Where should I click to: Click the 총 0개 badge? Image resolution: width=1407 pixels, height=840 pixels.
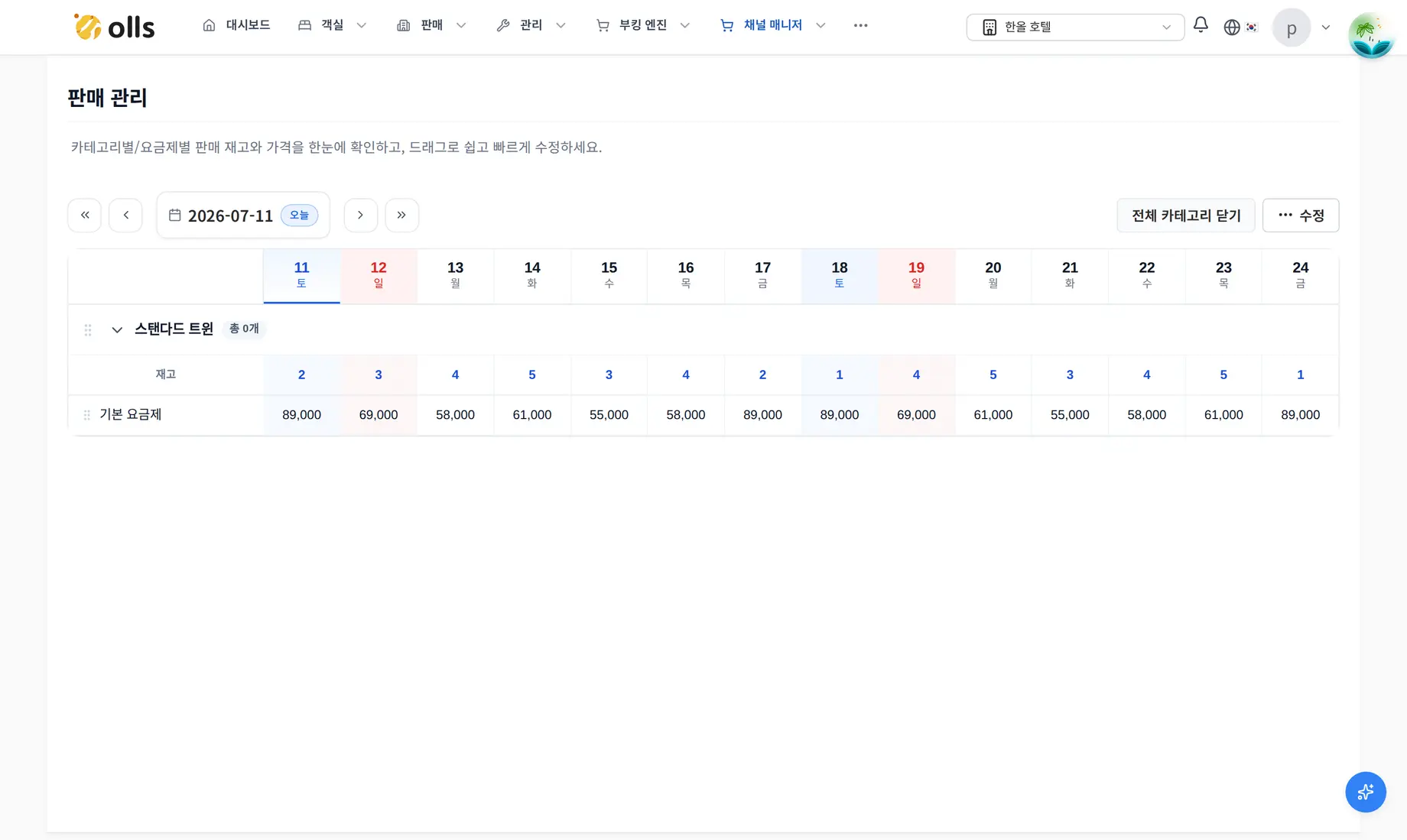point(244,329)
